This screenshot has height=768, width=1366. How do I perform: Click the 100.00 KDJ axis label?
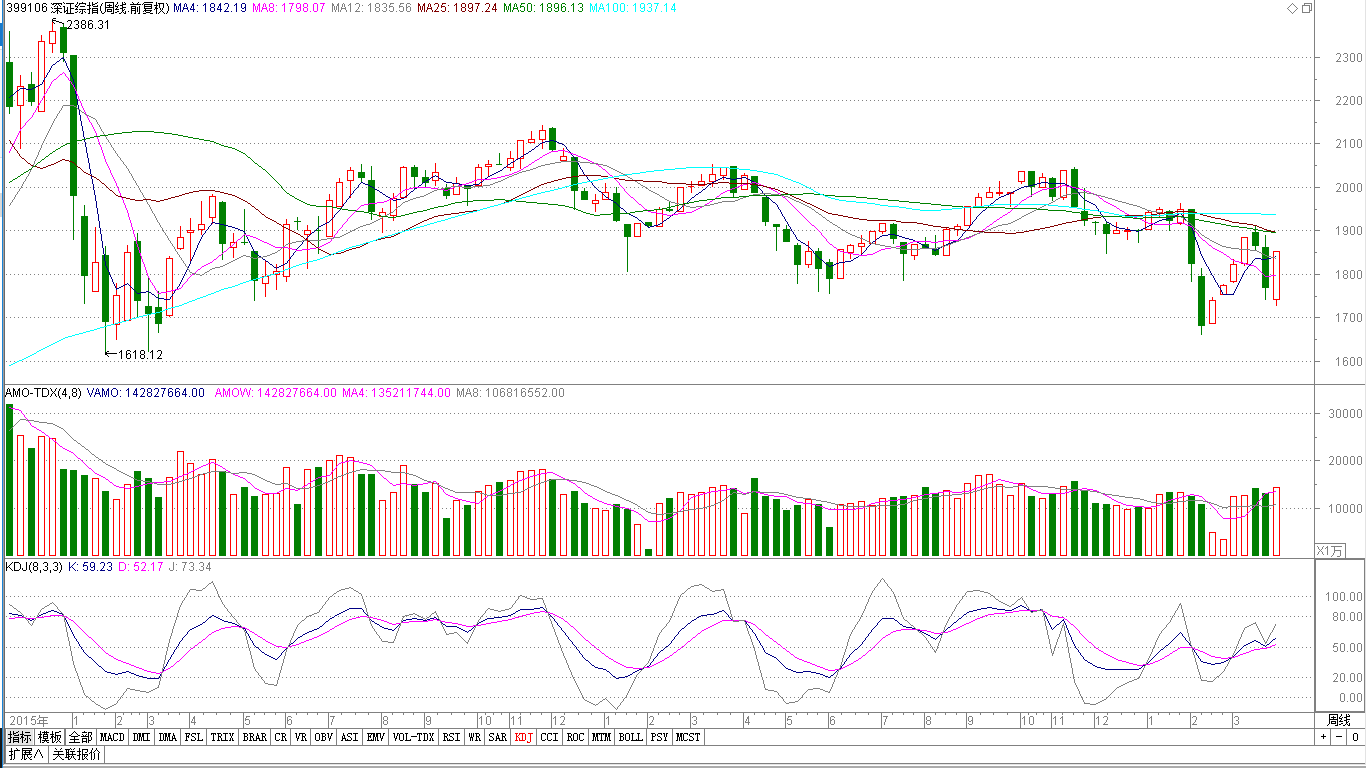click(x=1342, y=597)
